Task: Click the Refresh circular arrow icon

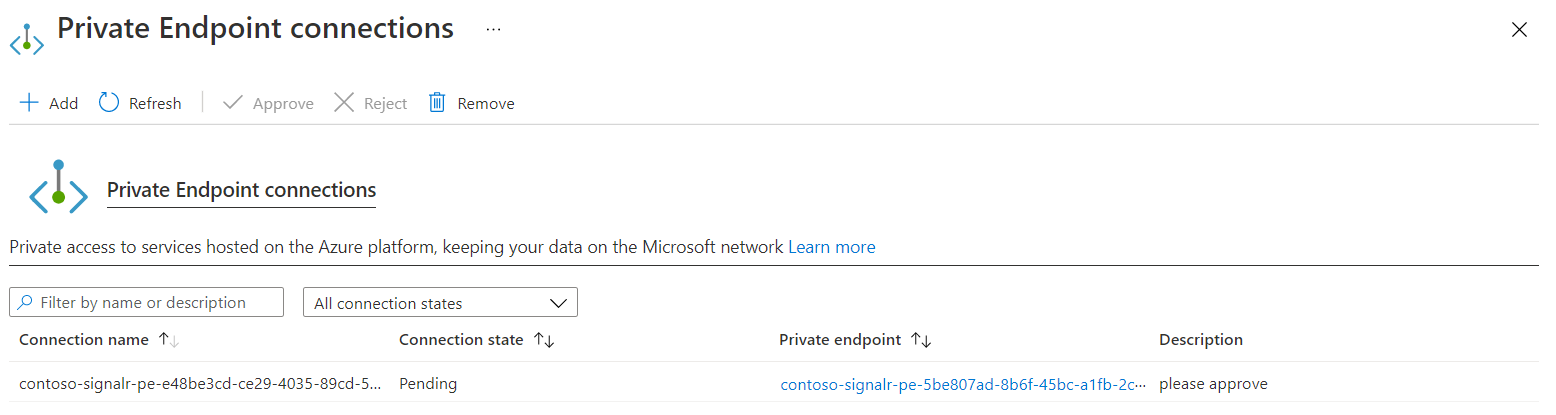Action: [x=109, y=103]
